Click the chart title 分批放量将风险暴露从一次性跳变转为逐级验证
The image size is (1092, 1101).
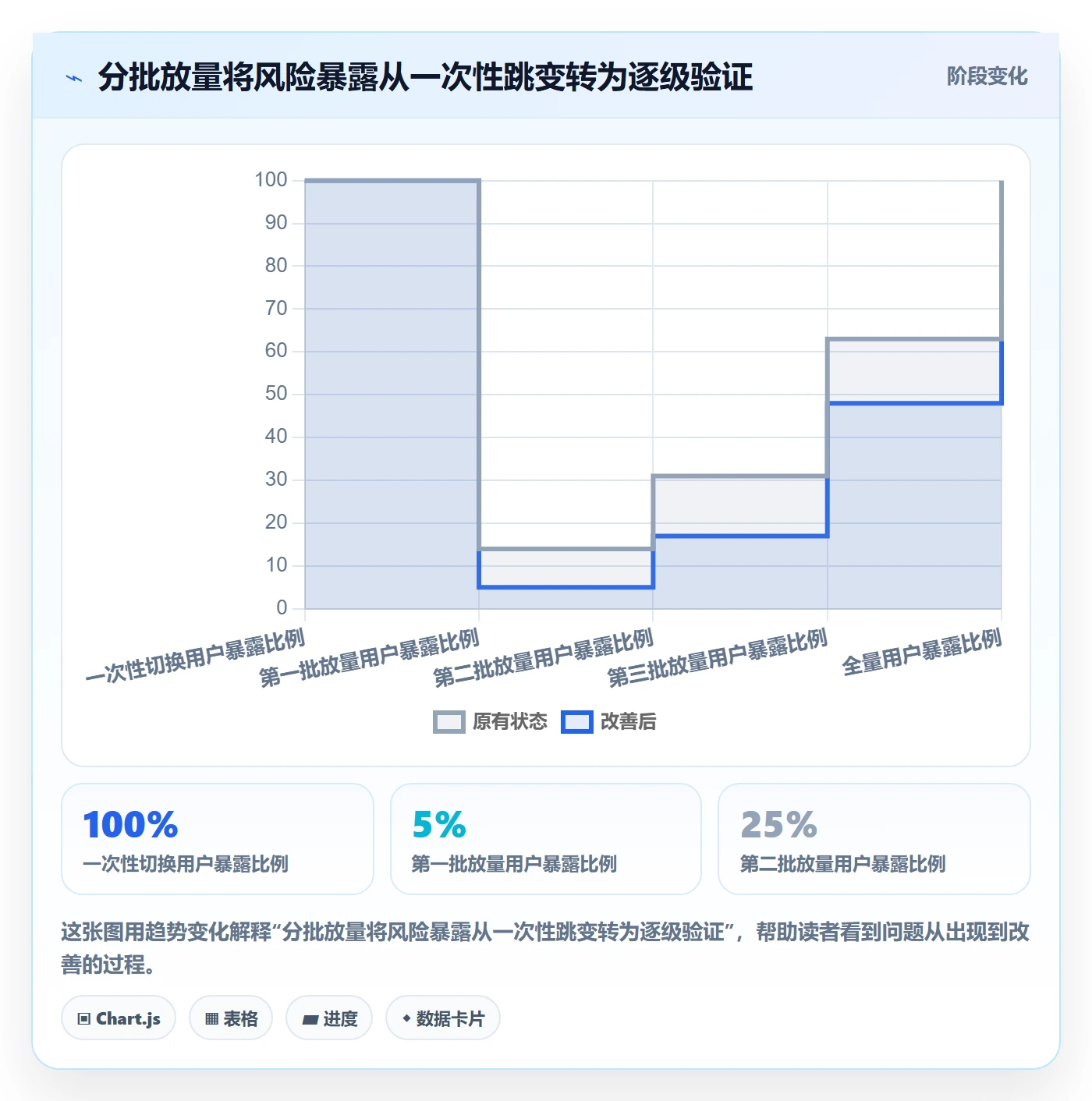click(425, 77)
